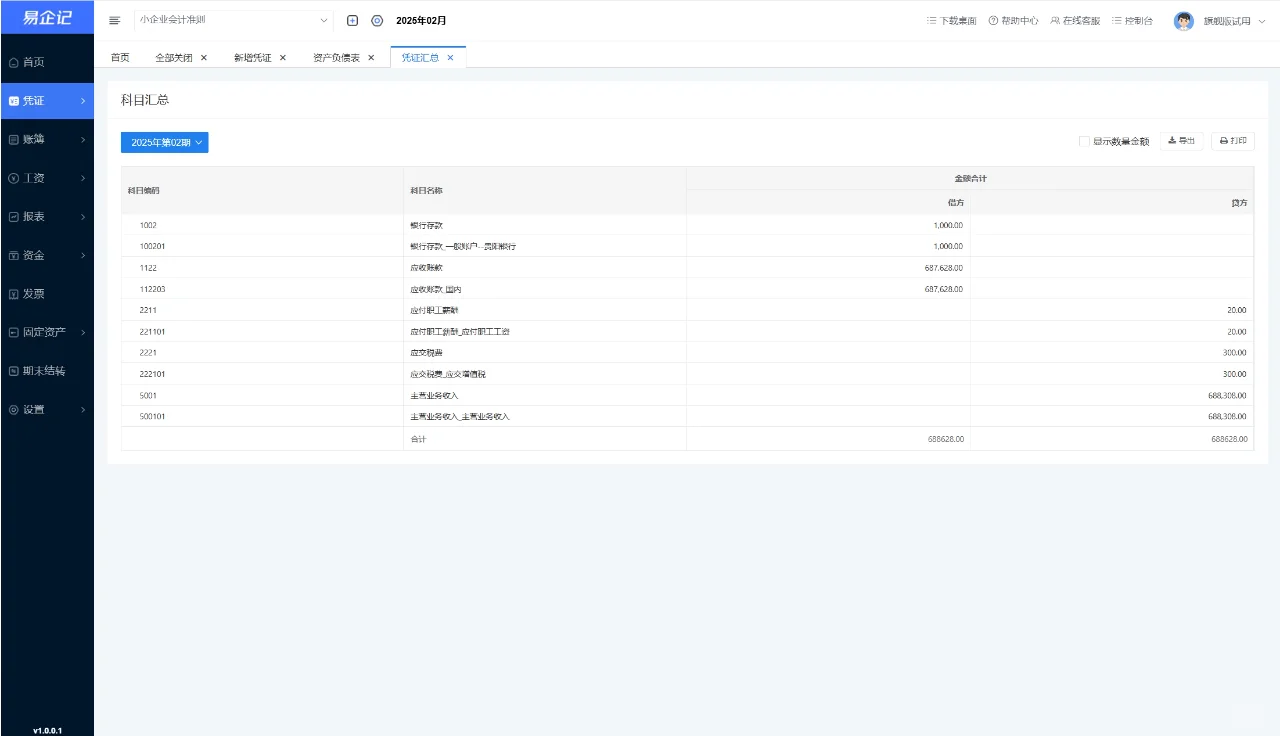This screenshot has width=1280, height=736.
Task: Expand the 工资 sidebar menu
Action: (47, 178)
